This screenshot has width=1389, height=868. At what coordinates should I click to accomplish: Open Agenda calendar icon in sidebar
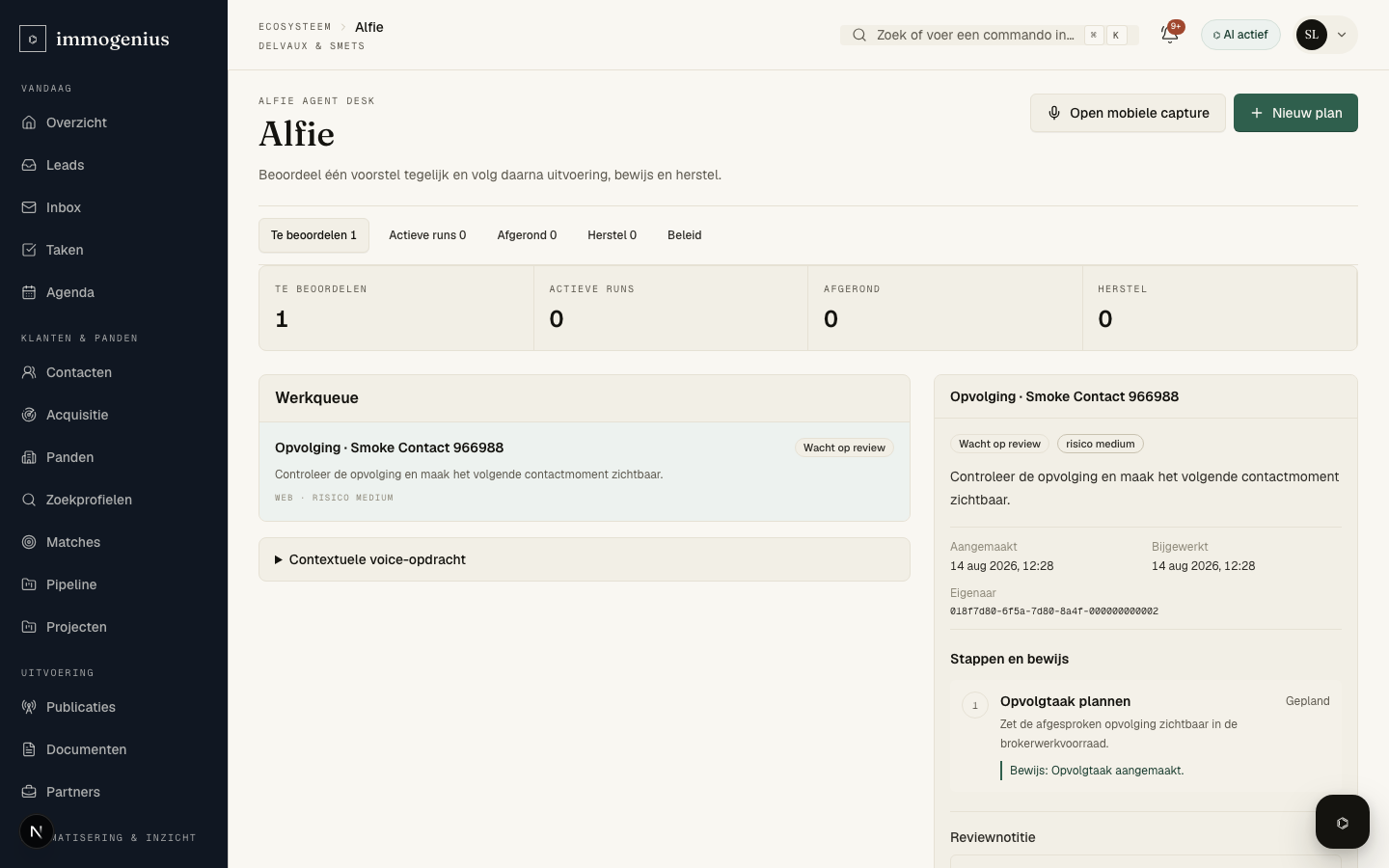pyautogui.click(x=29, y=292)
